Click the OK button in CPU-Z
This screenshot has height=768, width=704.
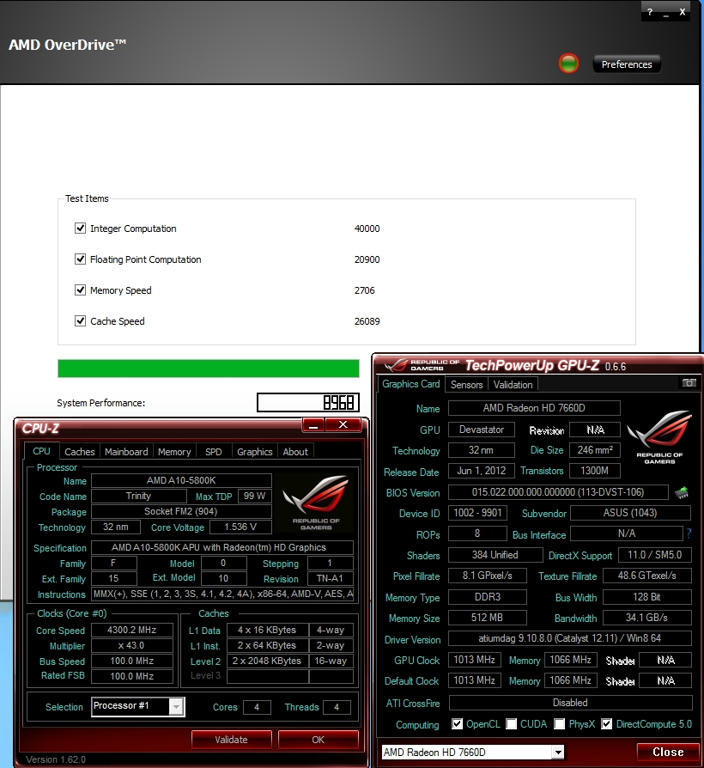[x=318, y=740]
